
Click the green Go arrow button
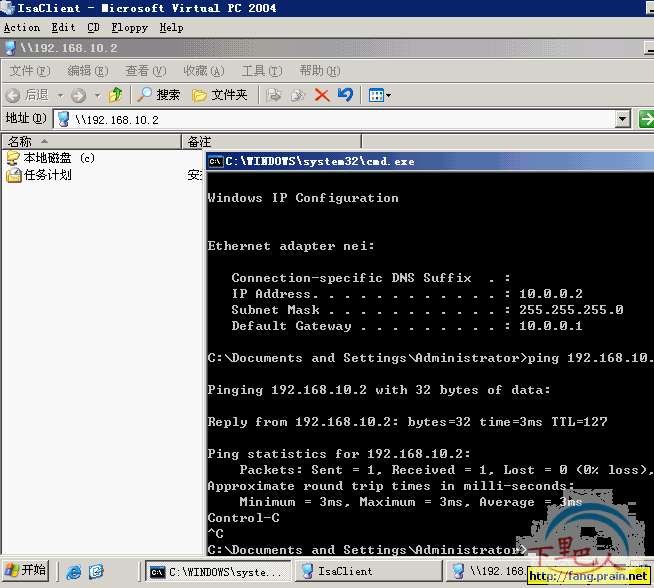pos(646,119)
